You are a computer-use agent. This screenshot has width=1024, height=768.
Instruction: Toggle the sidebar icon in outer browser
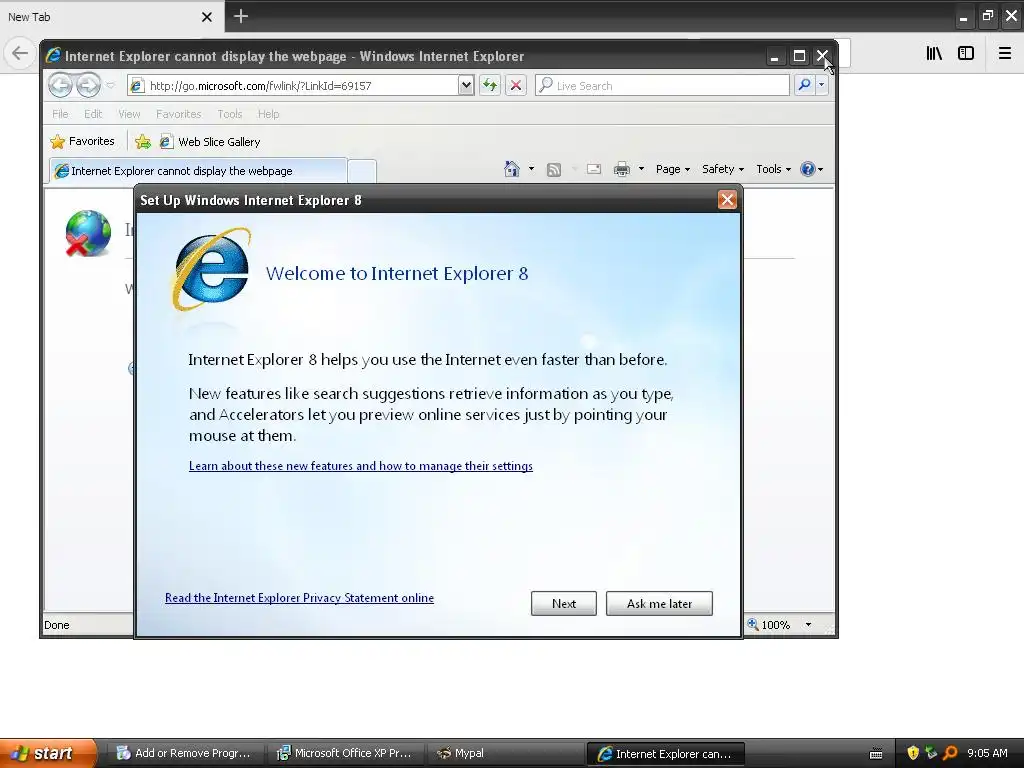[x=966, y=54]
